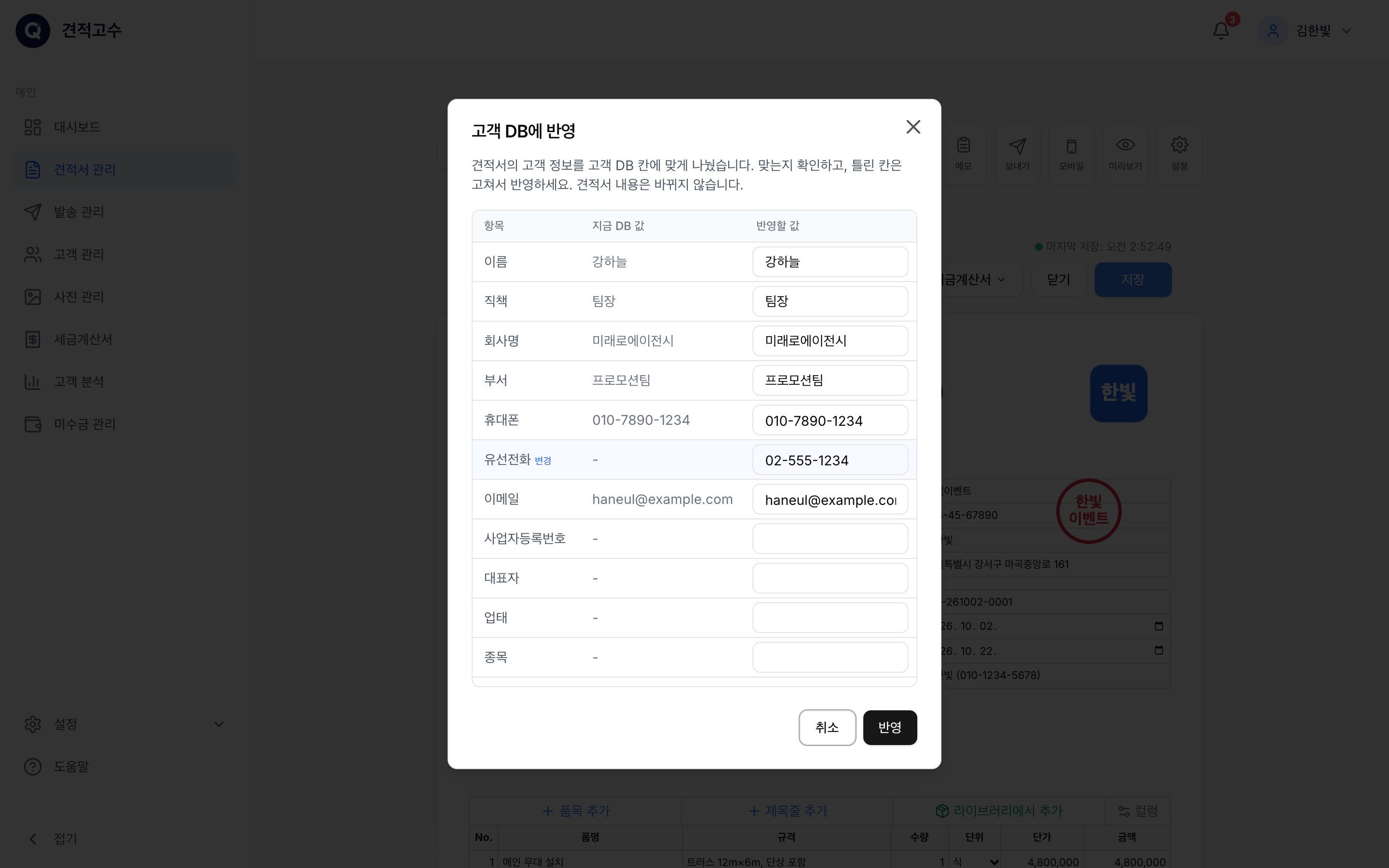Click 제목줄 추가 link
This screenshot has width=1389, height=868.
788,811
